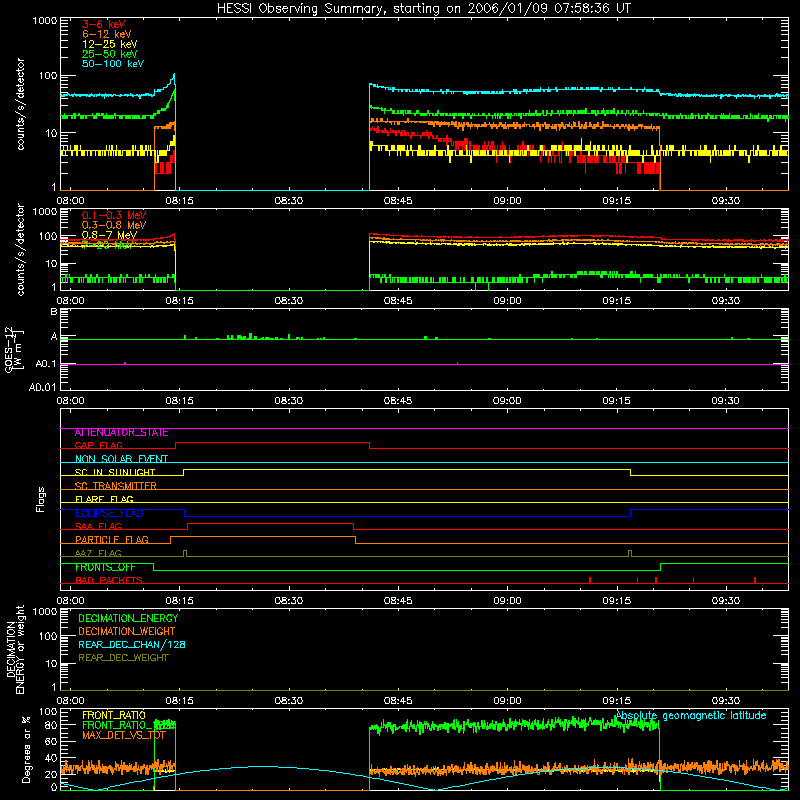Click the 09:15 tick under the MeV panel
This screenshot has width=800, height=800.
[616, 301]
